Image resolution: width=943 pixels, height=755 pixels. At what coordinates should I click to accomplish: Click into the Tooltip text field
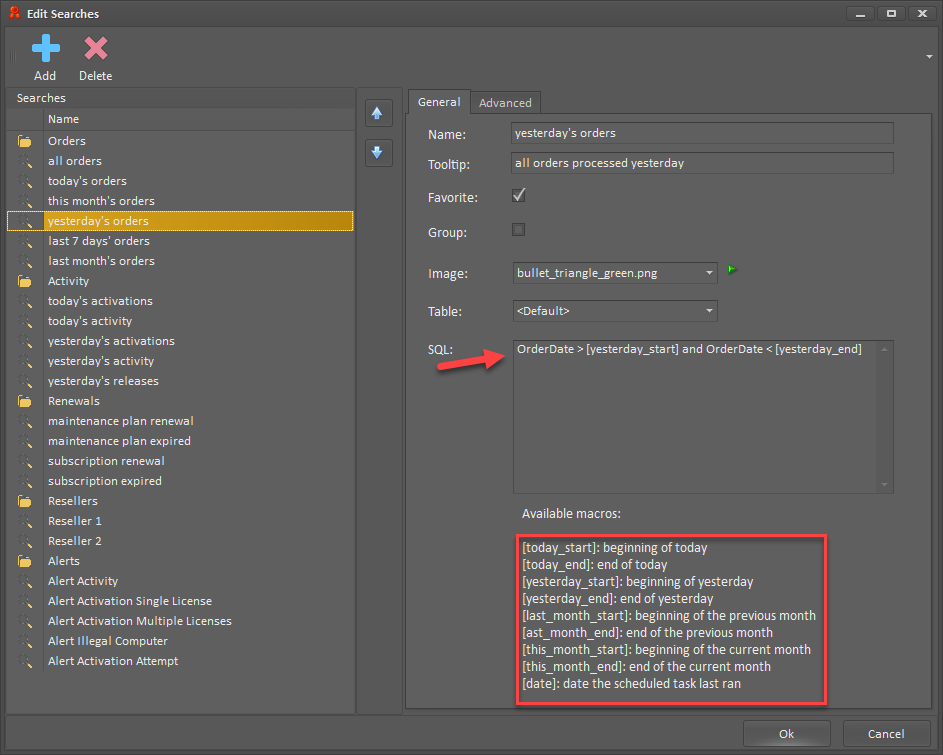point(702,163)
